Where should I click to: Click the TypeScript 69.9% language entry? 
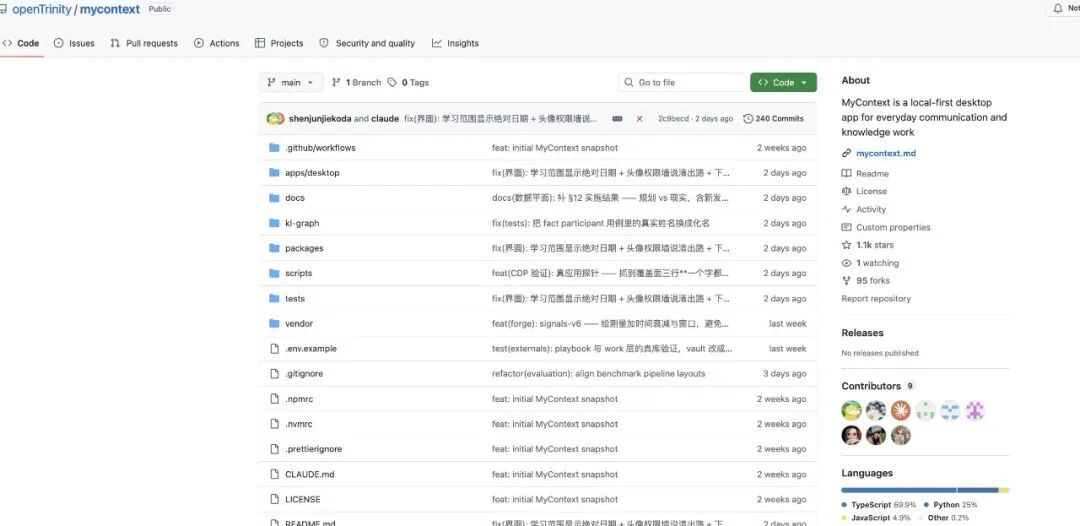pos(880,505)
